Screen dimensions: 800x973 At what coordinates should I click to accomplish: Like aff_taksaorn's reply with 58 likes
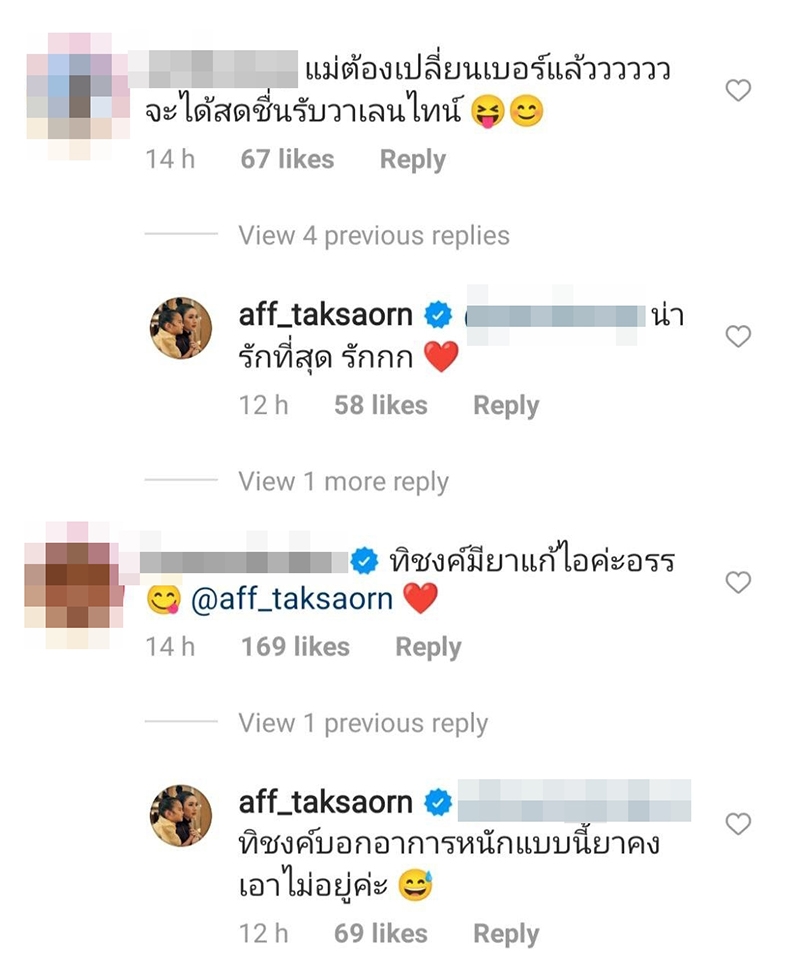point(738,336)
